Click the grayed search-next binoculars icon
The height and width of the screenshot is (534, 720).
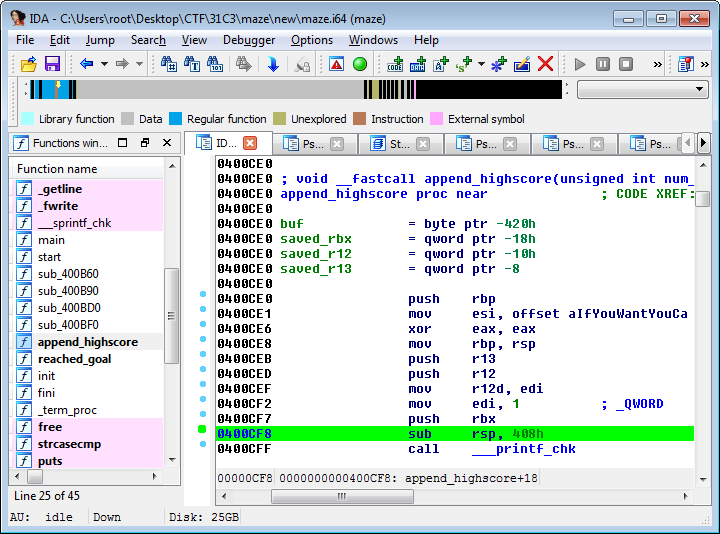point(243,64)
